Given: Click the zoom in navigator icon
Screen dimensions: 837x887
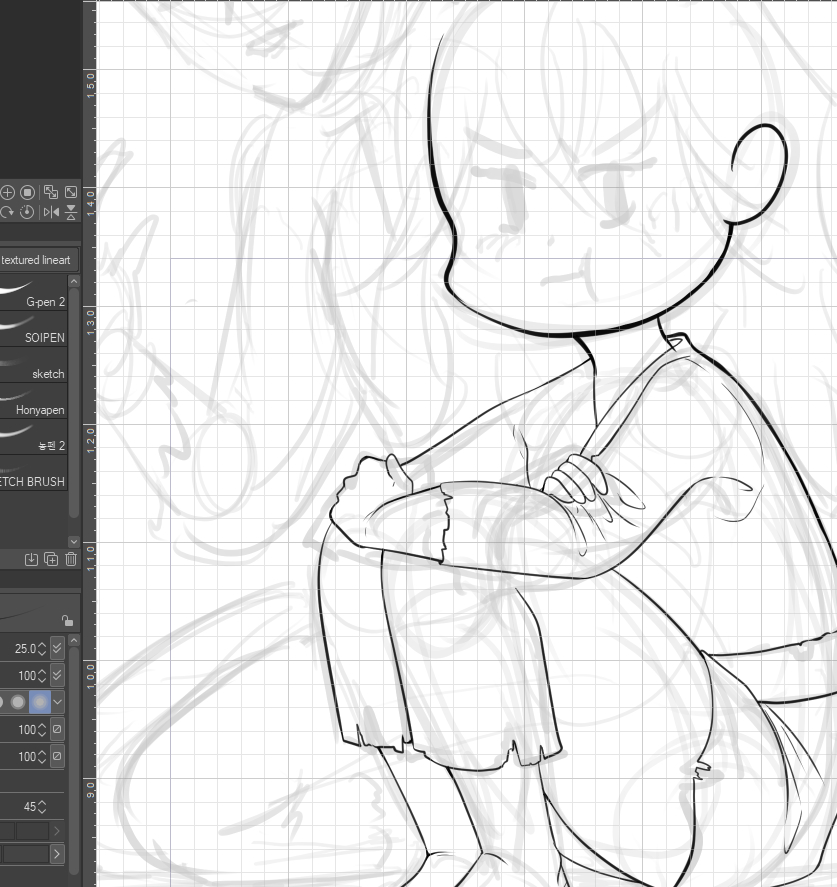Looking at the screenshot, I should point(8,192).
